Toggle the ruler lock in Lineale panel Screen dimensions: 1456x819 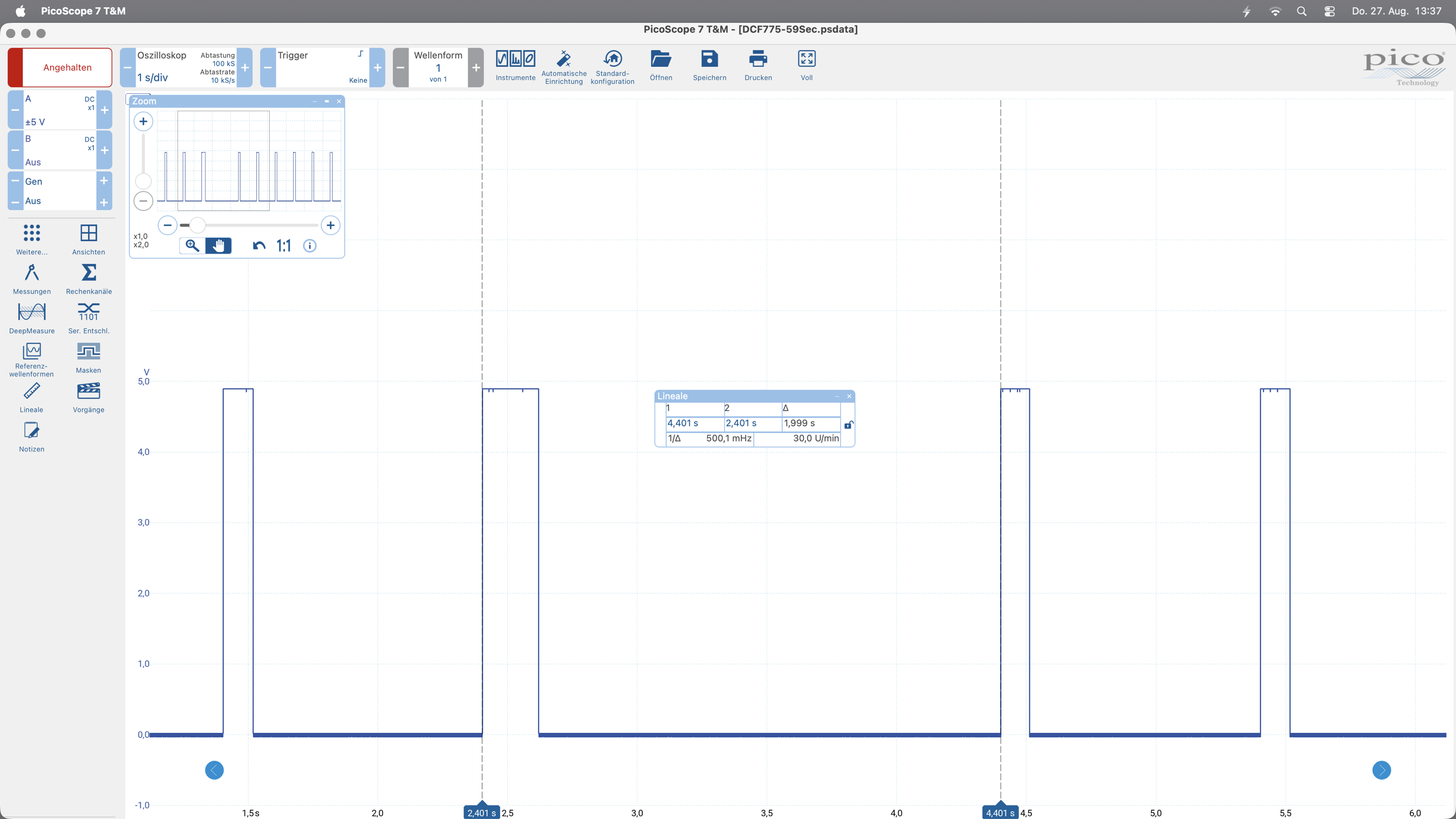[x=848, y=424]
